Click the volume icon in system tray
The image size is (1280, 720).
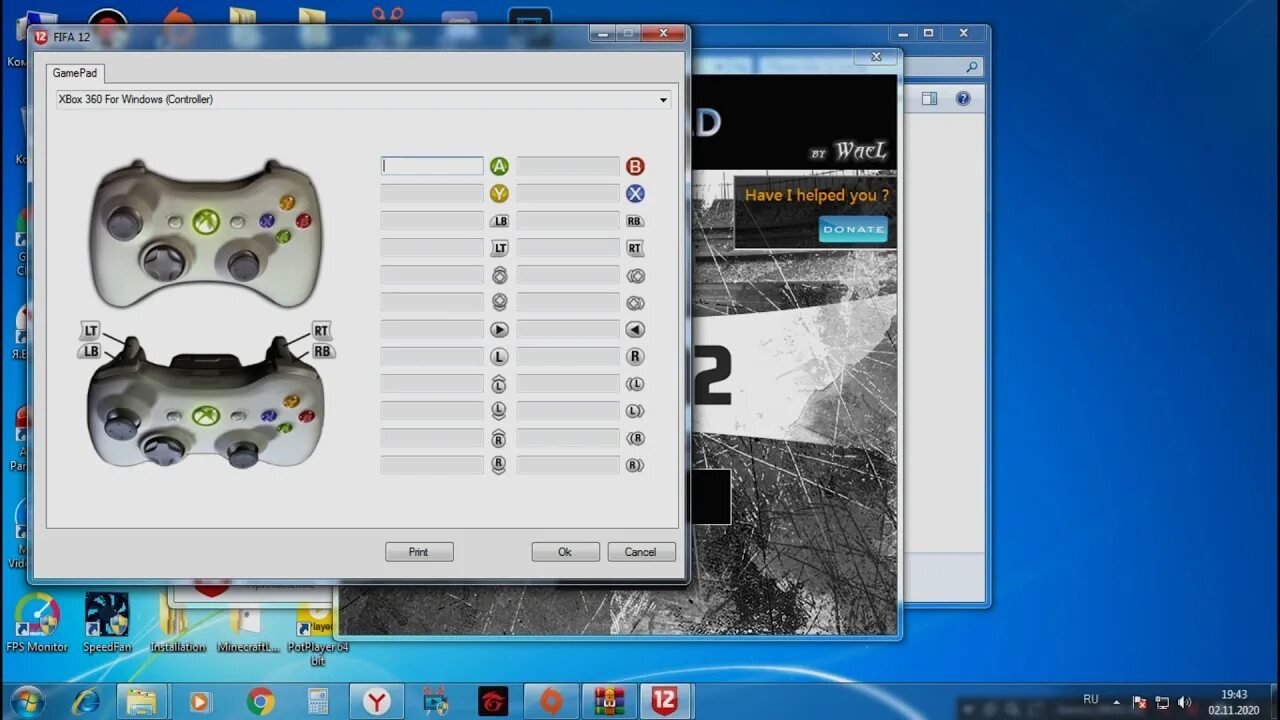click(1185, 702)
